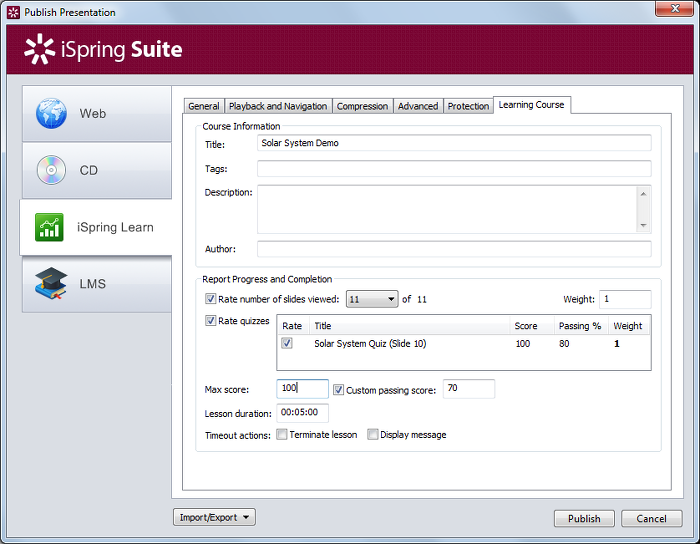
Task: Select the Solar System Quiz (Slide 10) row
Action: [x=463, y=343]
